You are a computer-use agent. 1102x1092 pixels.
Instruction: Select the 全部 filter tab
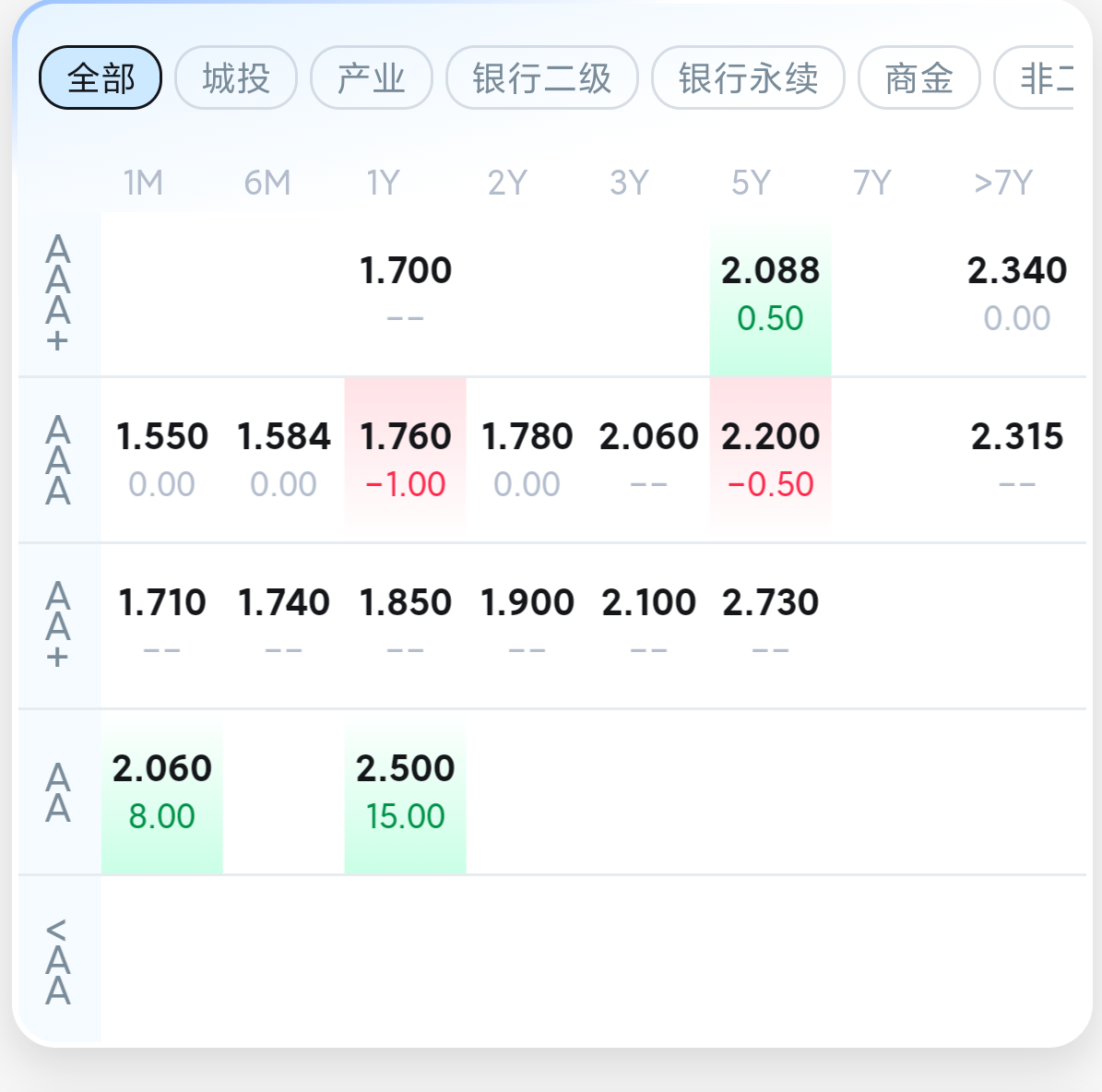pos(101,78)
